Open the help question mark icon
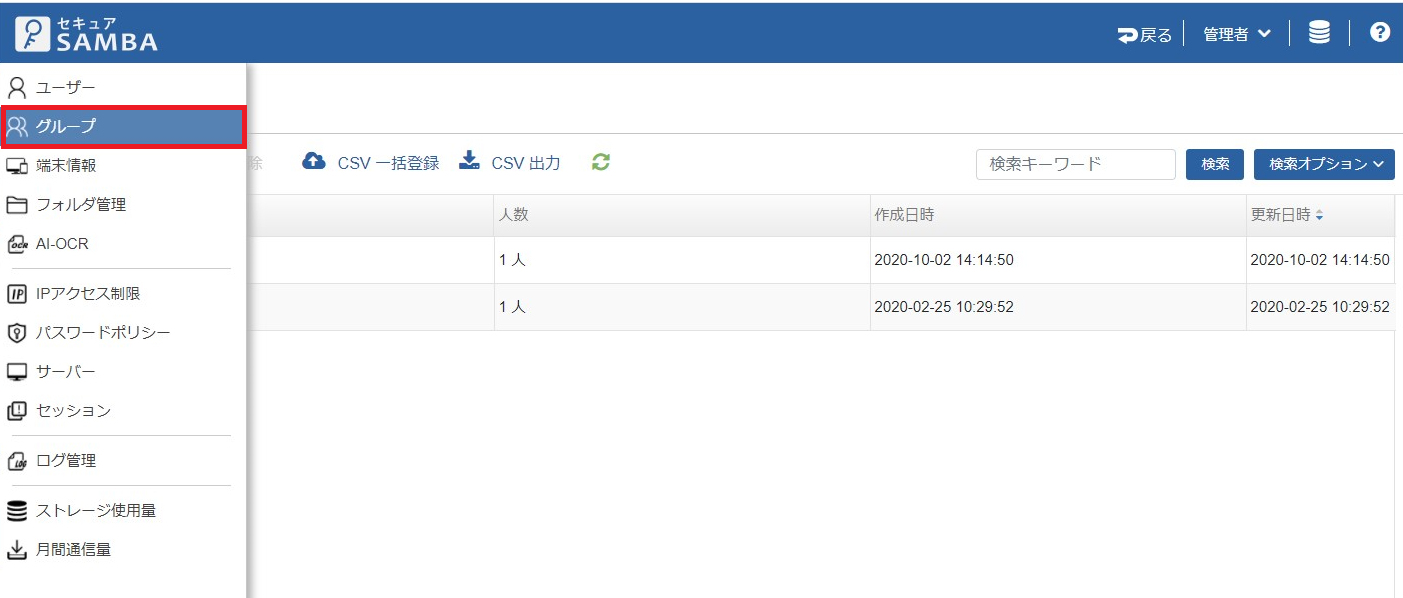This screenshot has height=598, width=1403. 1380,33
